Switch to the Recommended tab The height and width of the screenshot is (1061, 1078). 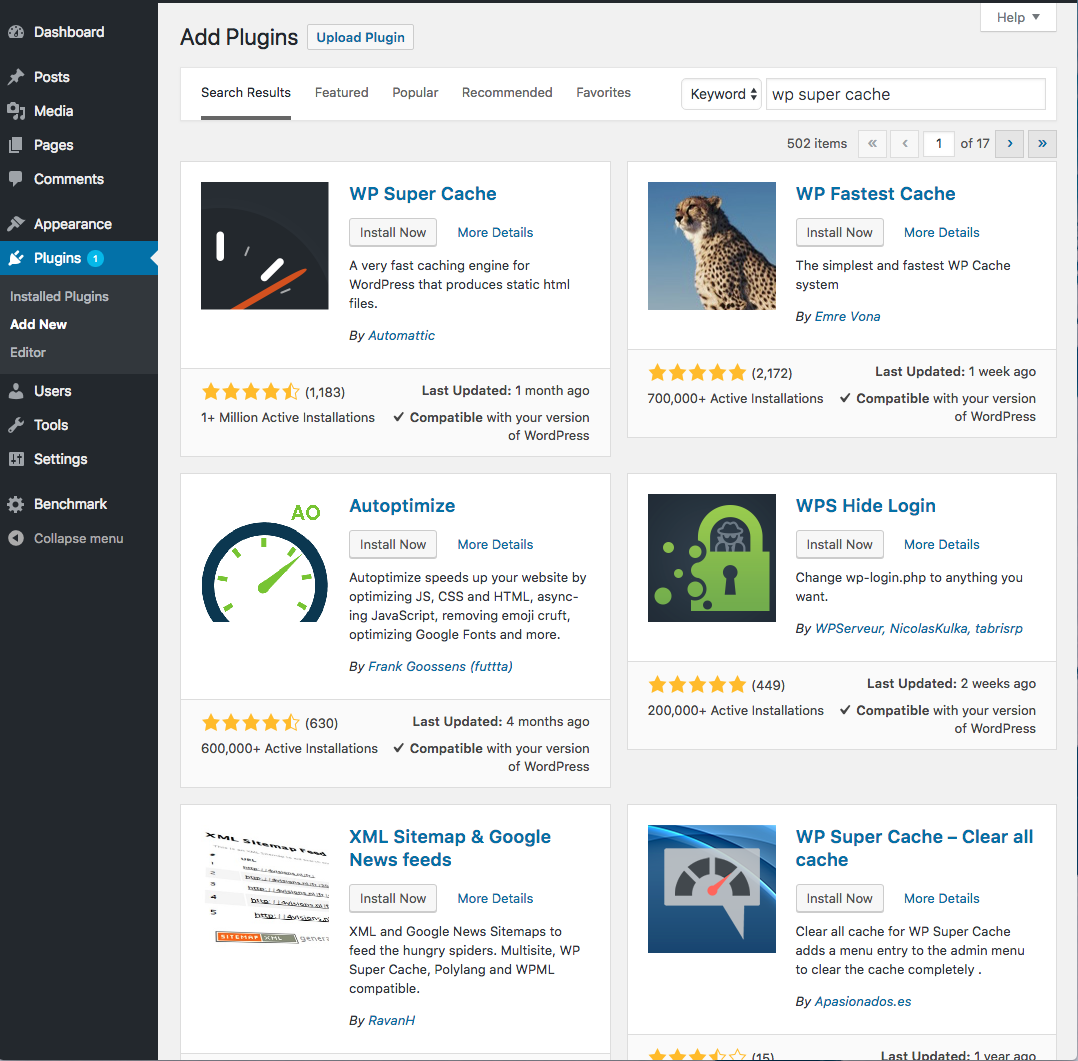[x=507, y=93]
